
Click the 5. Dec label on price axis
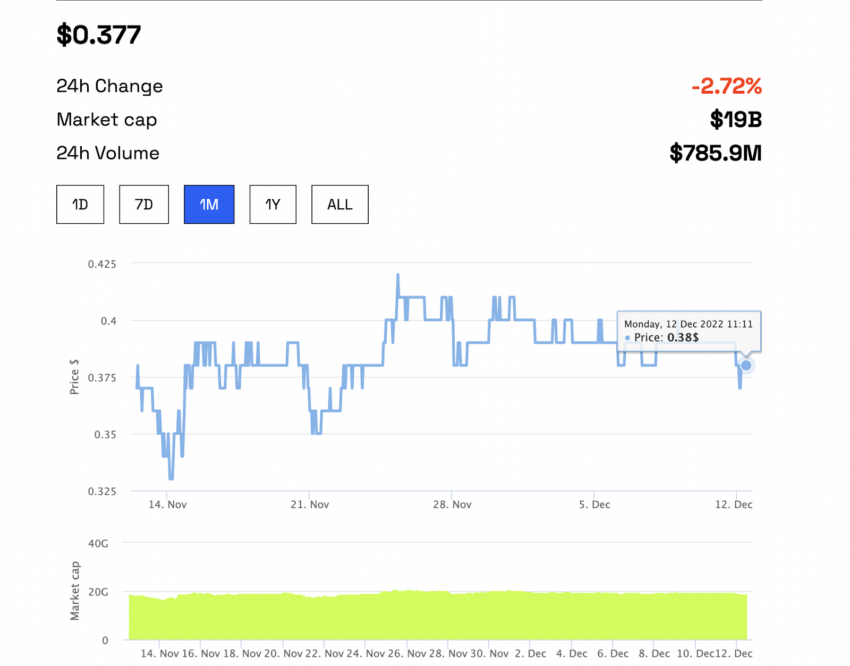(x=594, y=505)
